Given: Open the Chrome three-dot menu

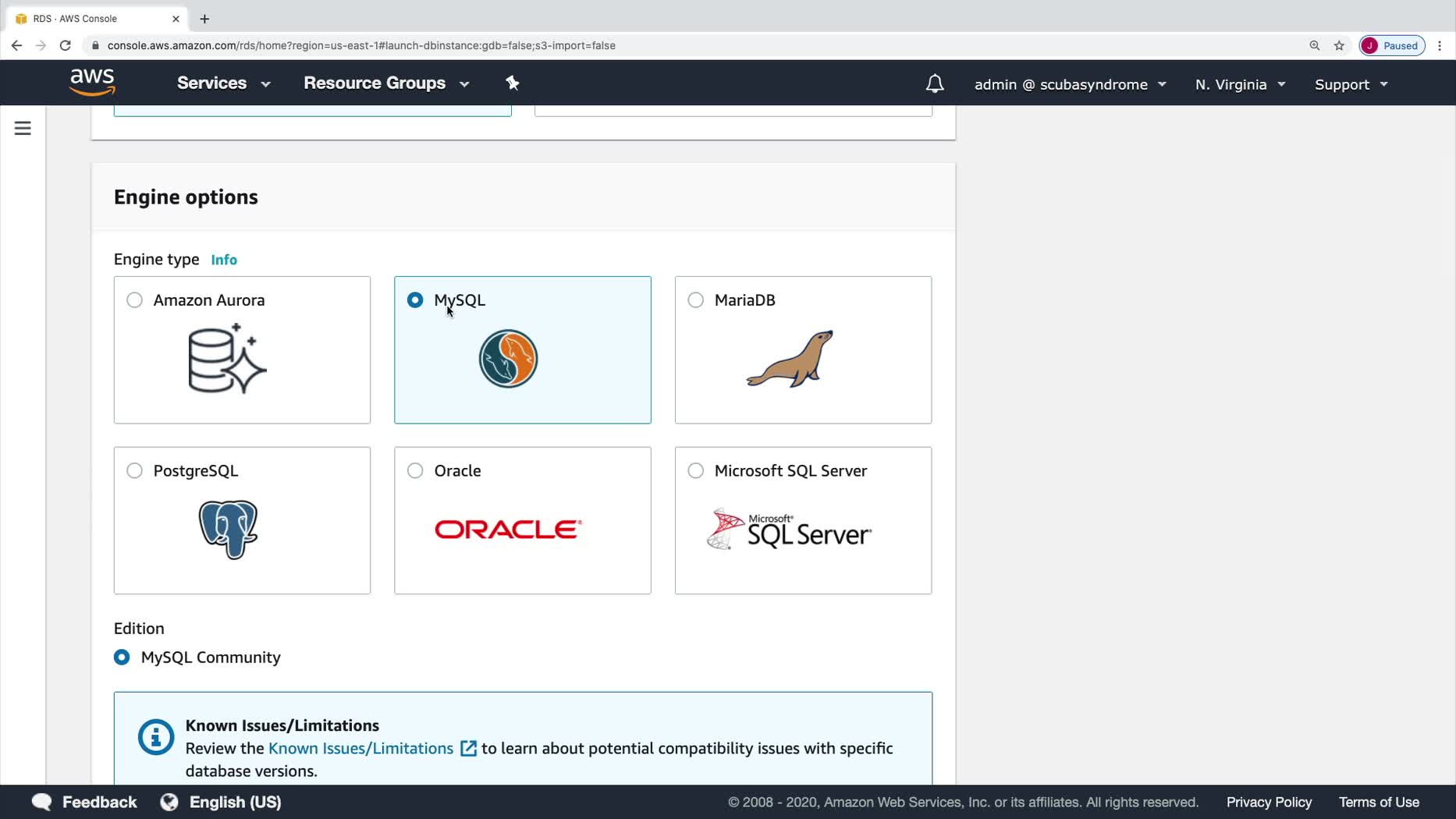Looking at the screenshot, I should pyautogui.click(x=1440, y=45).
